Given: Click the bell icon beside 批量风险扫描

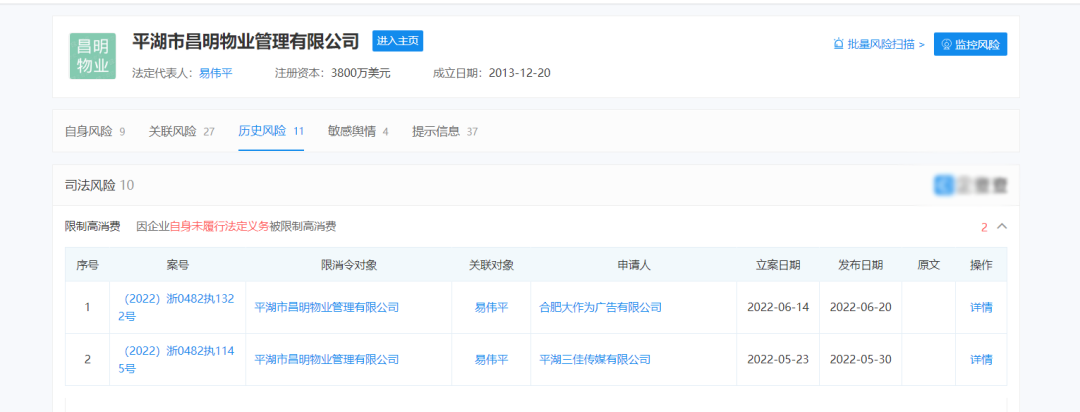Looking at the screenshot, I should [x=838, y=44].
